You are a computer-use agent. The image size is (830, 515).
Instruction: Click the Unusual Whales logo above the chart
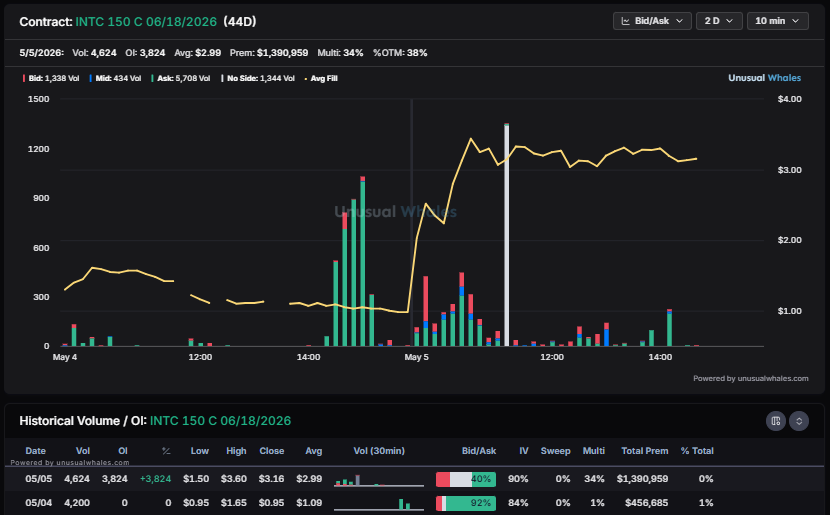coord(764,78)
